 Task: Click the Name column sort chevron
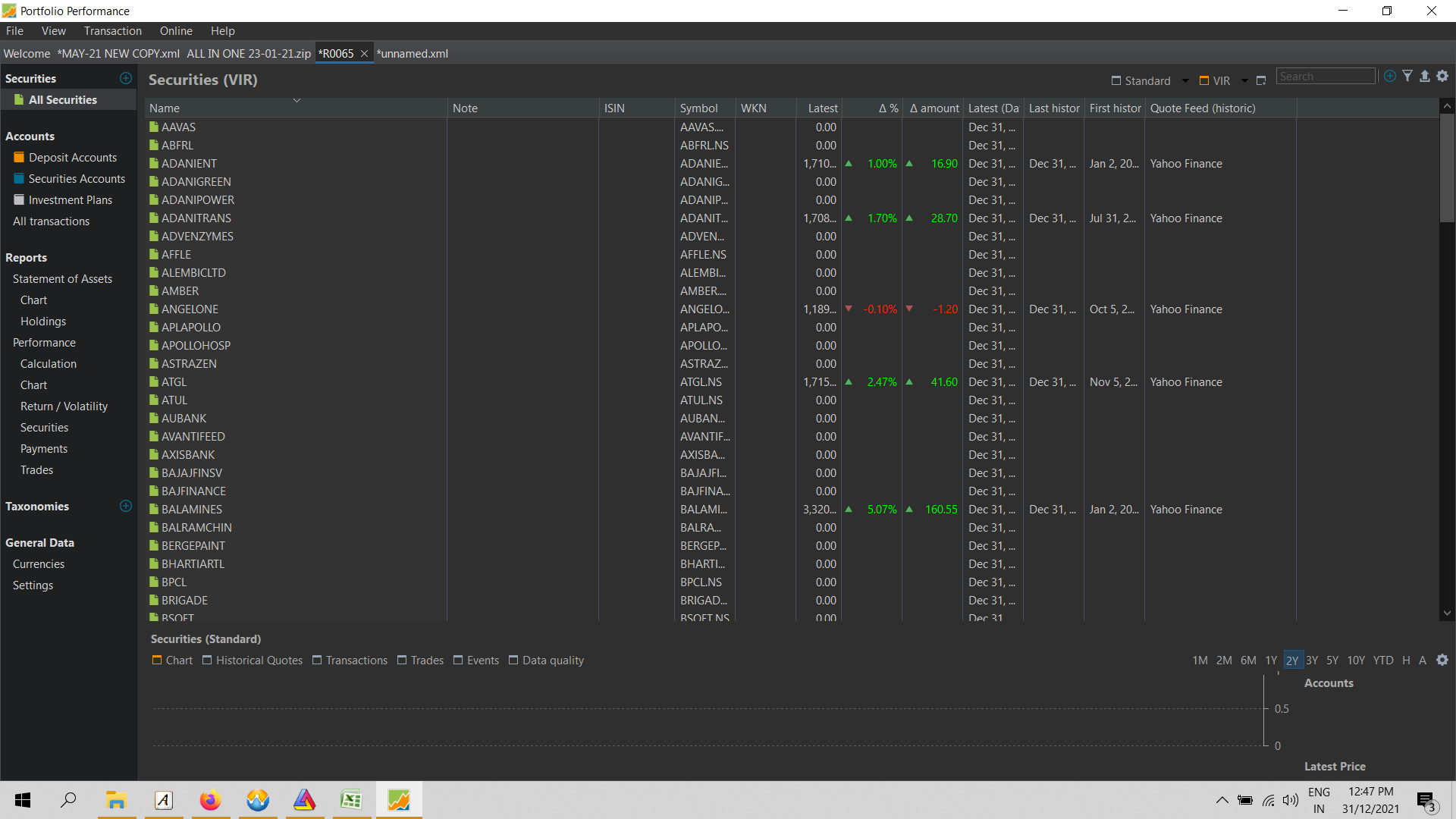(x=297, y=100)
